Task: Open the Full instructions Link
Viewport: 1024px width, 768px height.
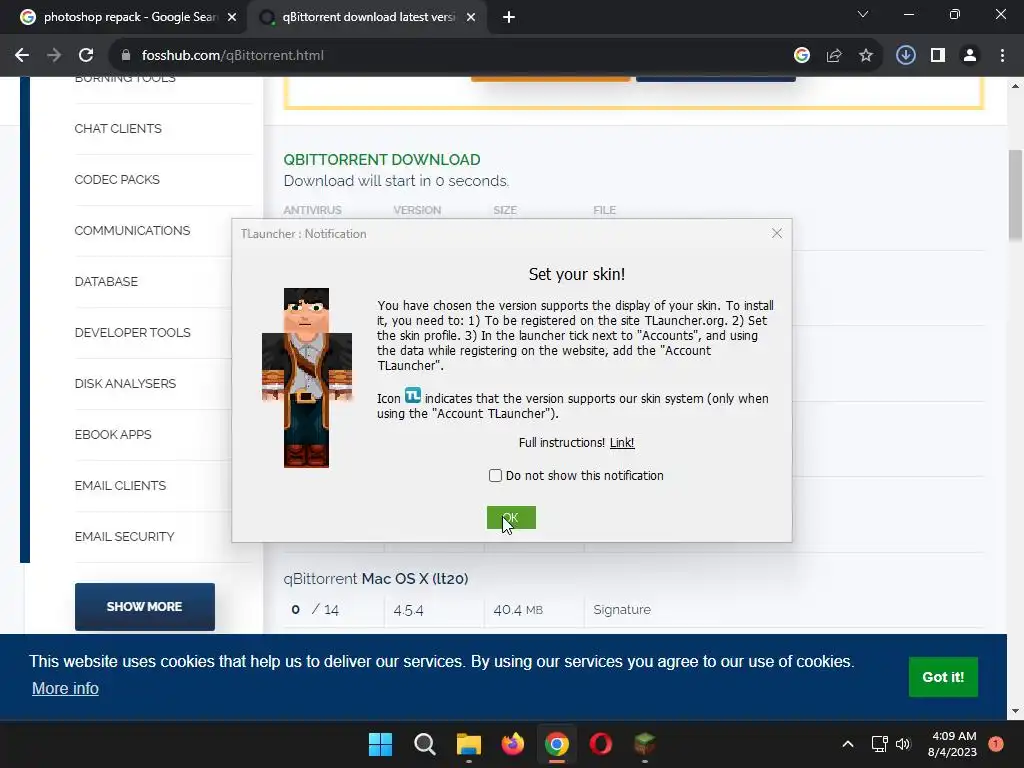Action: pos(622,443)
